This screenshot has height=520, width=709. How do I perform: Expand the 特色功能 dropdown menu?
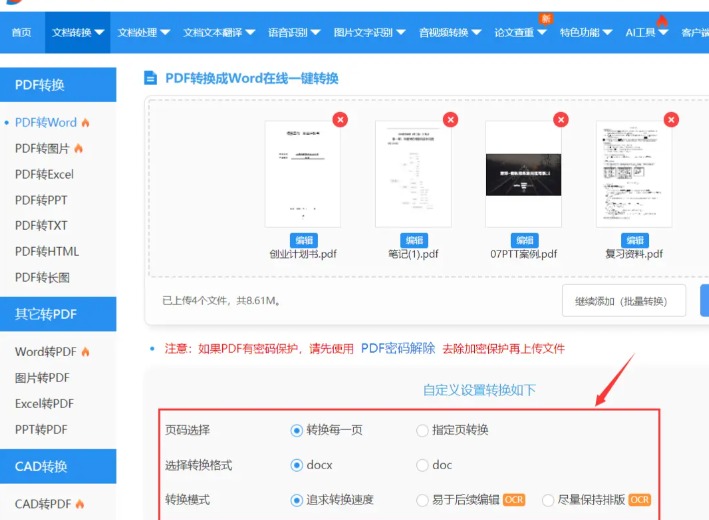pos(586,33)
